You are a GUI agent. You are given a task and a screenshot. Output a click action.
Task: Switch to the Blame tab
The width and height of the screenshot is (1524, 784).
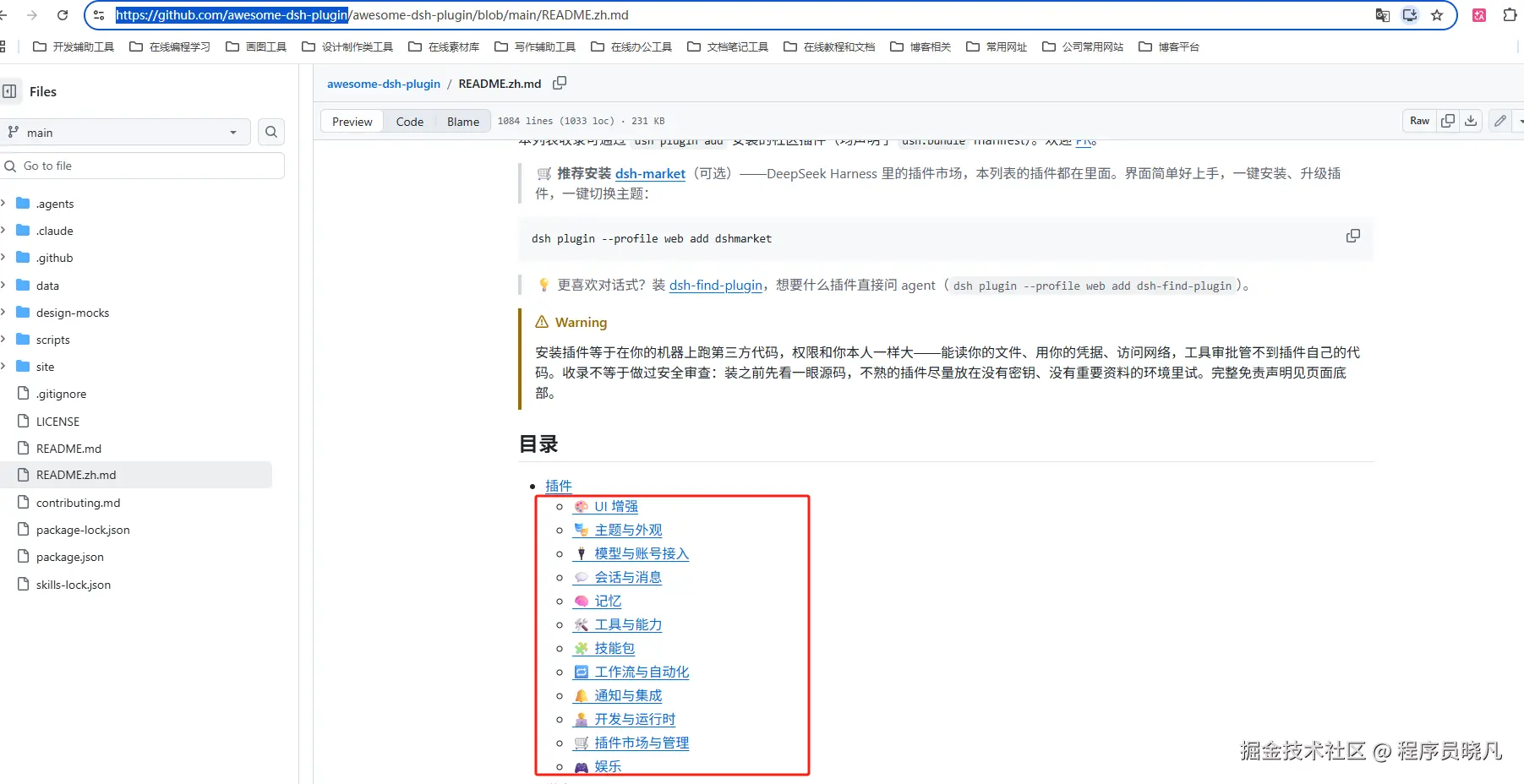pyautogui.click(x=463, y=122)
